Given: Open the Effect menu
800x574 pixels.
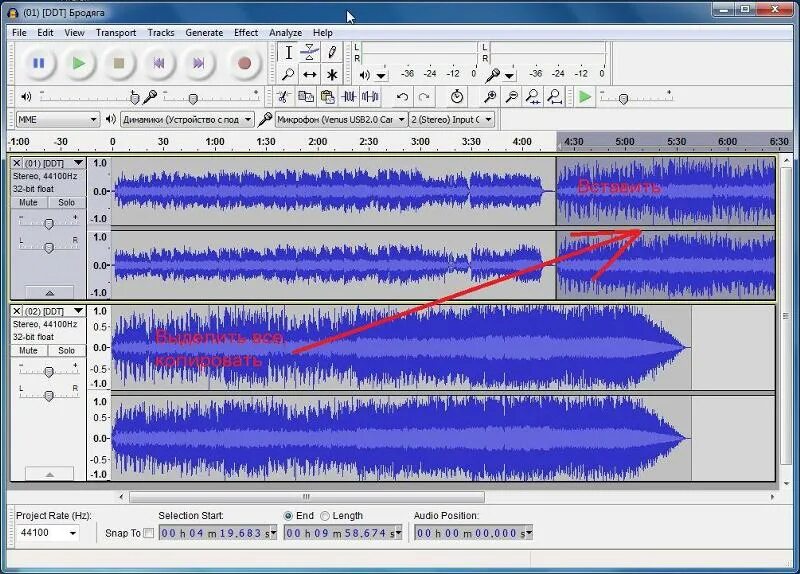Looking at the screenshot, I should [x=246, y=33].
